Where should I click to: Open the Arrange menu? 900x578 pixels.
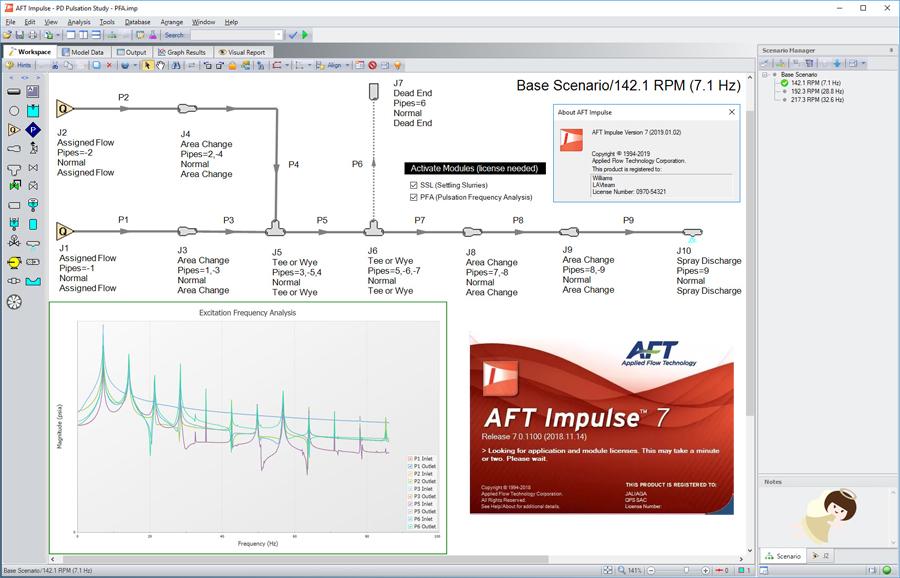tap(172, 22)
